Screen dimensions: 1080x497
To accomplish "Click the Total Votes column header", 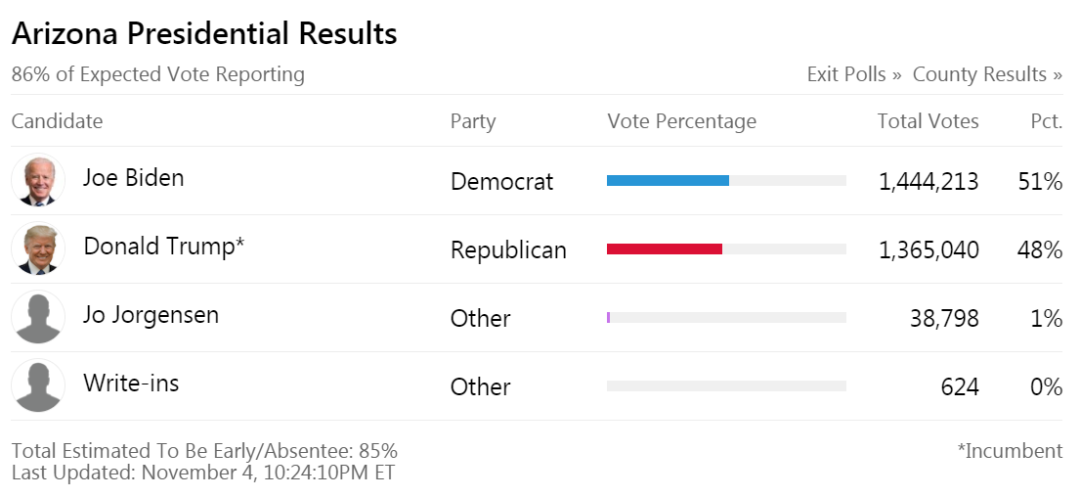I will pos(928,122).
